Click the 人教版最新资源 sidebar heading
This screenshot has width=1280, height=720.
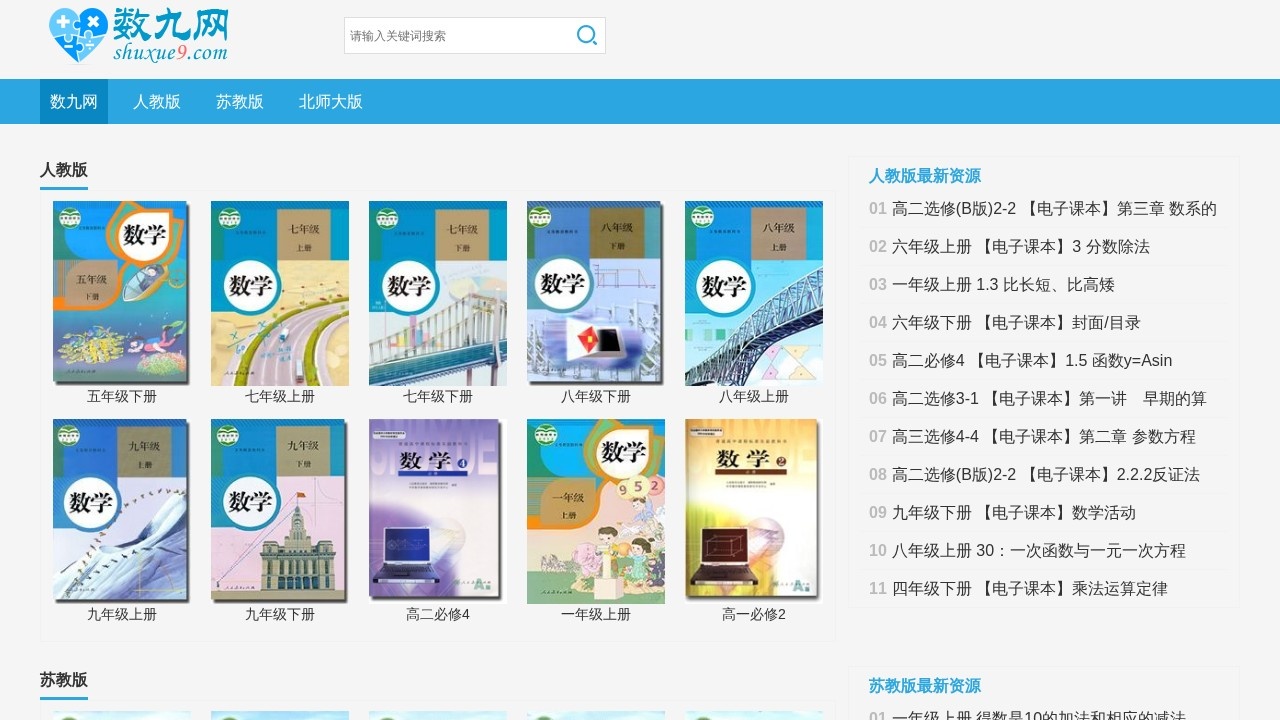pos(923,175)
